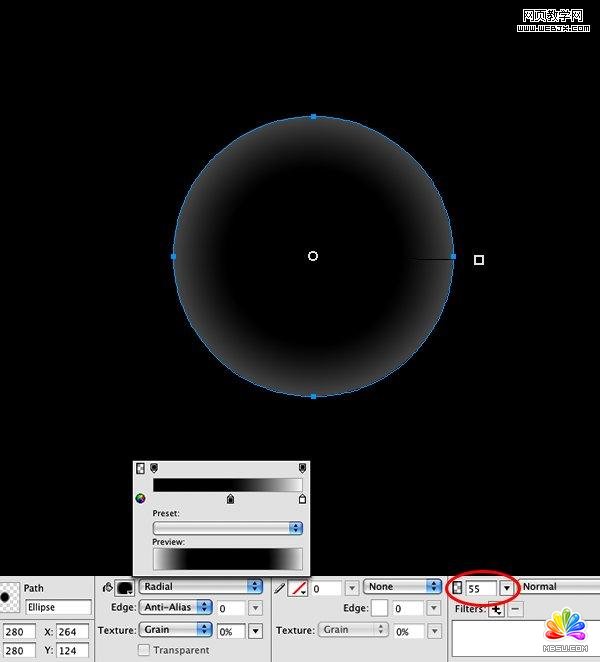The width and height of the screenshot is (600, 662).
Task: Click the color wheel icon in gradient editor
Action: click(140, 498)
